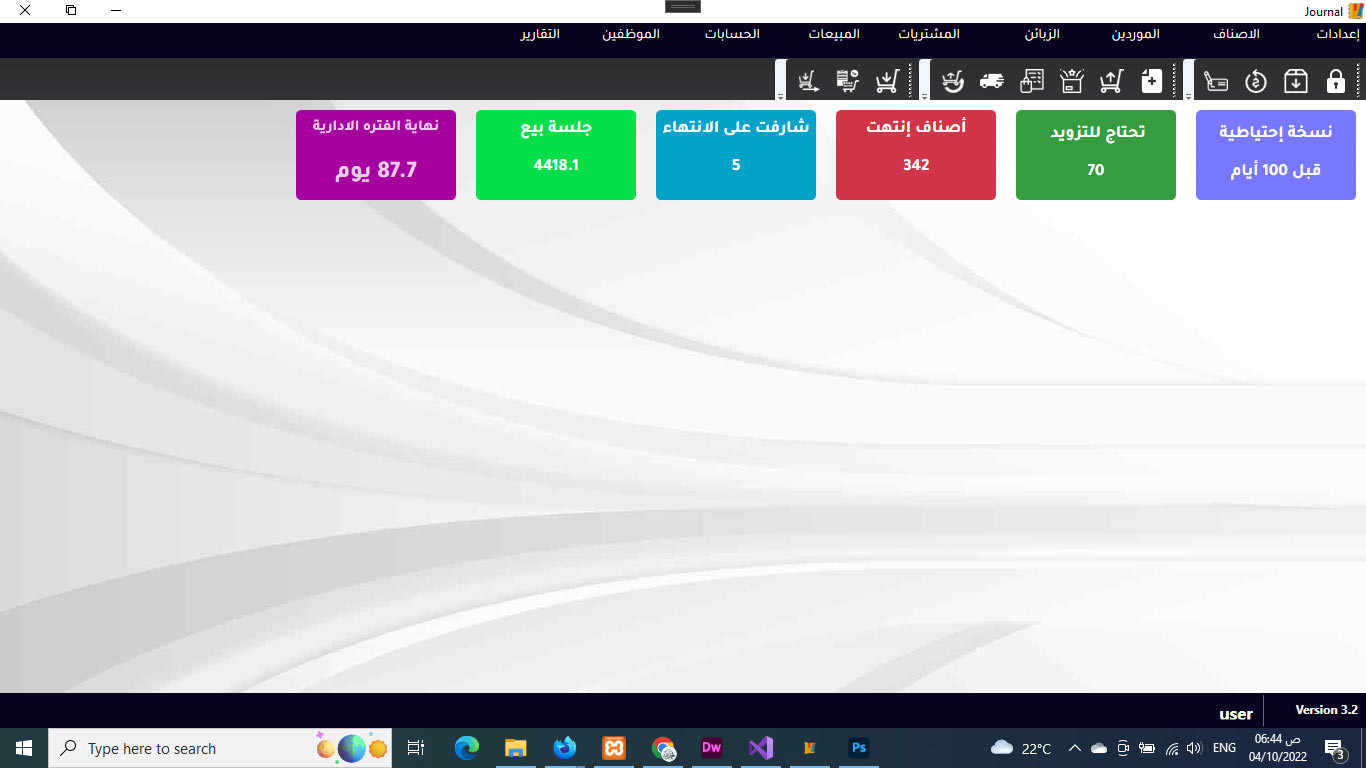Open Task View on the taskbar
Image resolution: width=1366 pixels, height=768 pixels.
click(x=416, y=748)
